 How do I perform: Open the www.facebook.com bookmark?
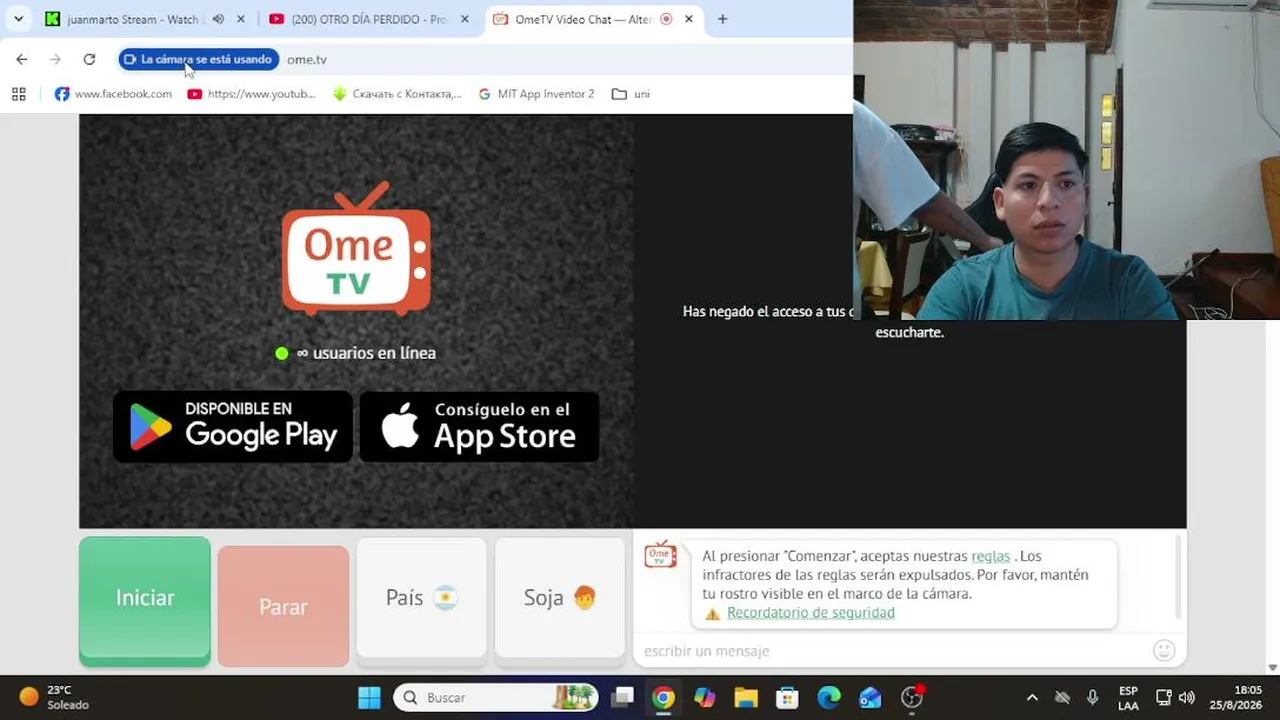pos(113,94)
